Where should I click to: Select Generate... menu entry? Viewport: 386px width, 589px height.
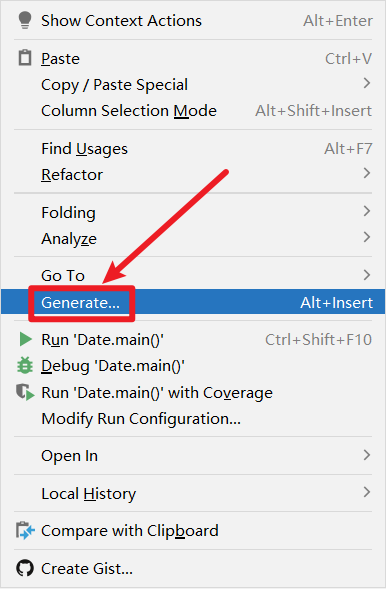(x=193, y=302)
